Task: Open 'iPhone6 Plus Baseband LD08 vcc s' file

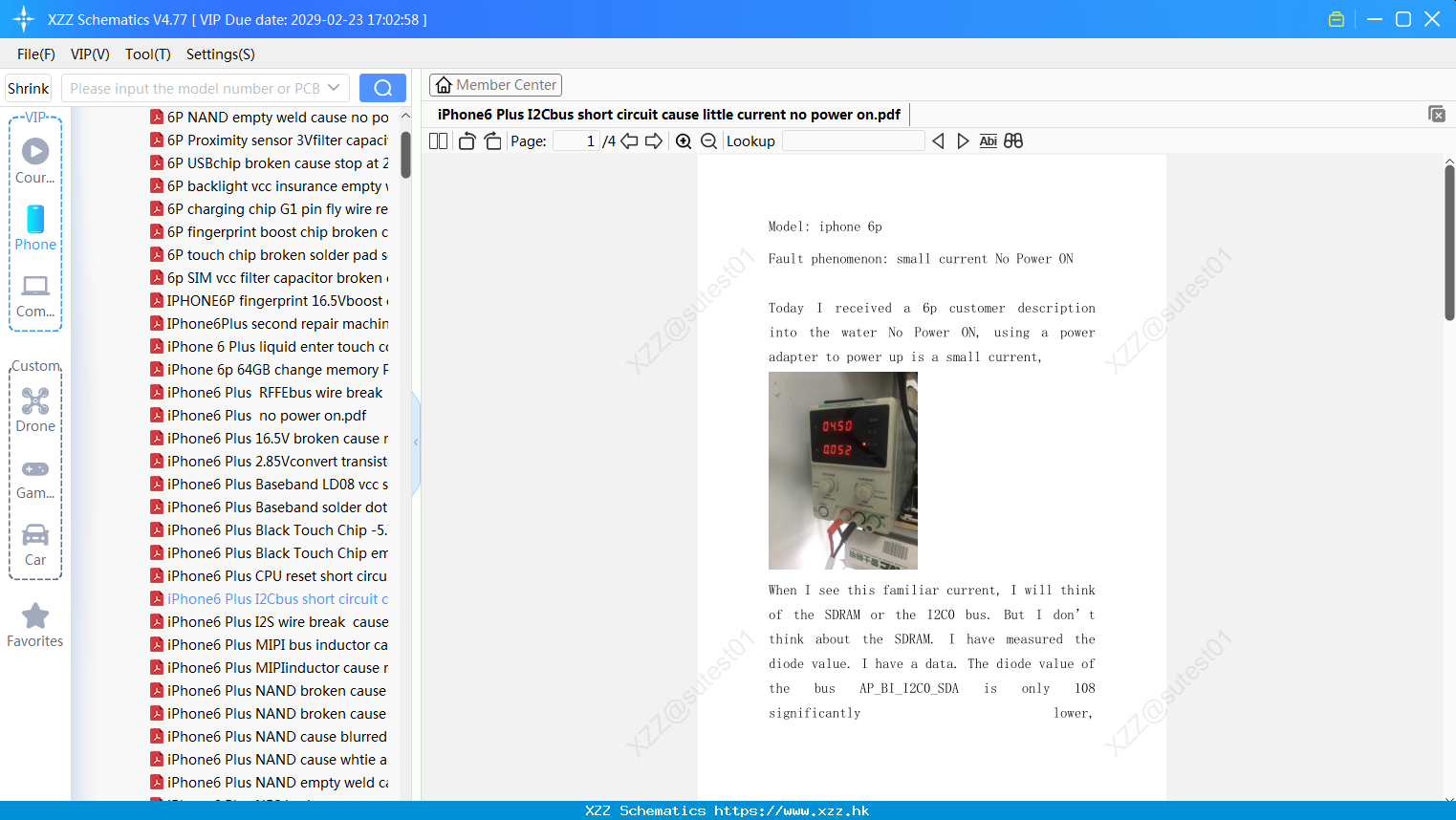Action: pyautogui.click(x=270, y=485)
